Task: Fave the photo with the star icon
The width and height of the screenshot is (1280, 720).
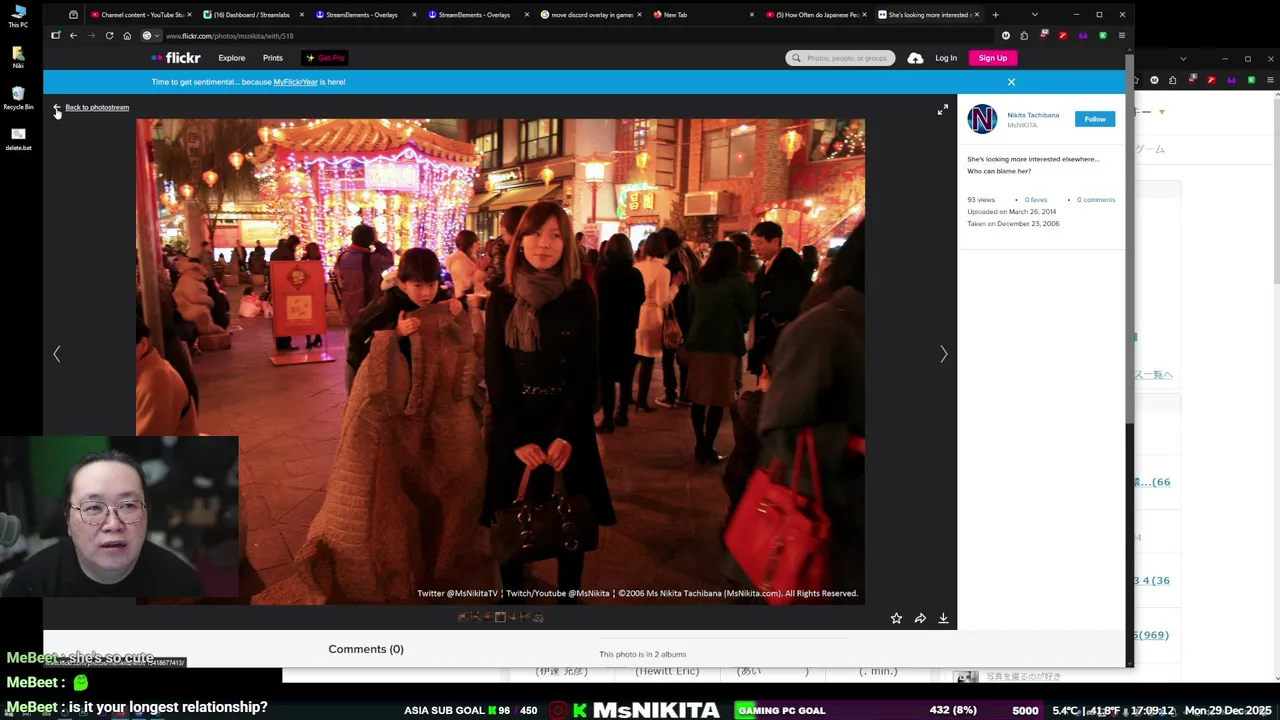Action: coord(896,618)
